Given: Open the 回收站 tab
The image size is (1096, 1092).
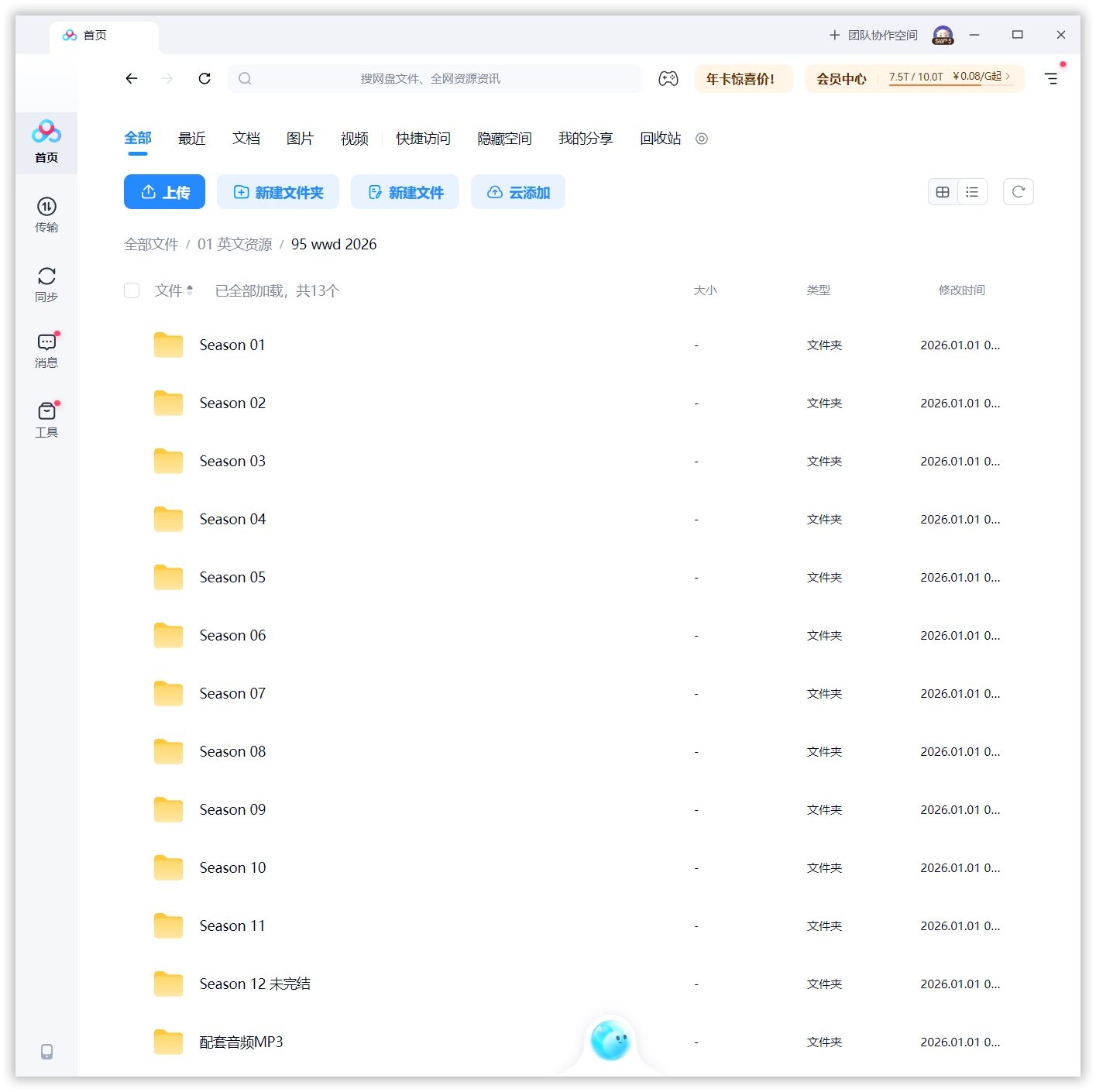Looking at the screenshot, I should [660, 139].
